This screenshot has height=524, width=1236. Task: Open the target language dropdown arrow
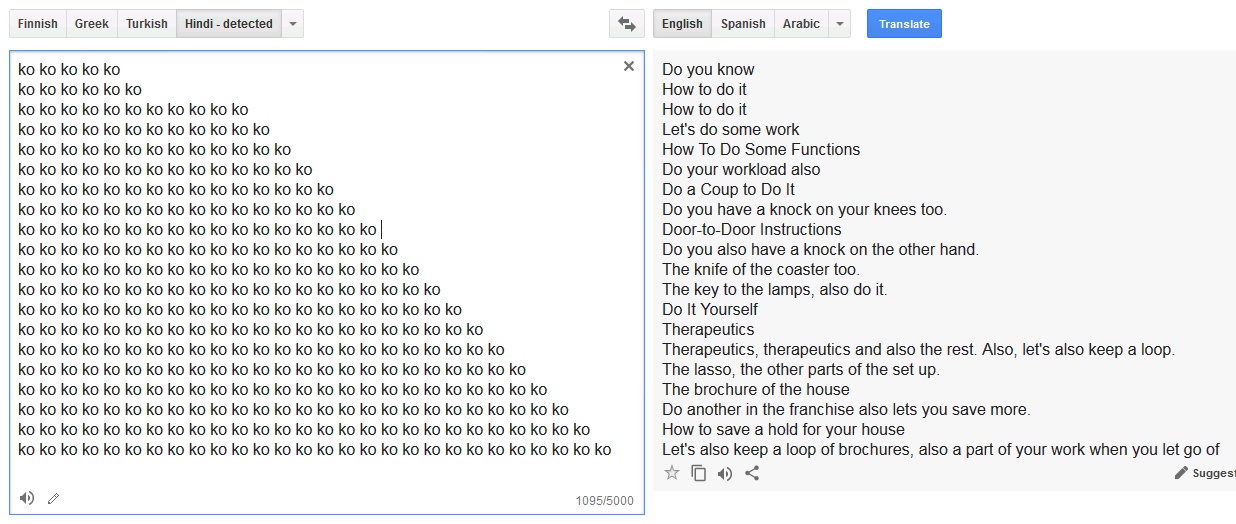pyautogui.click(x=839, y=24)
